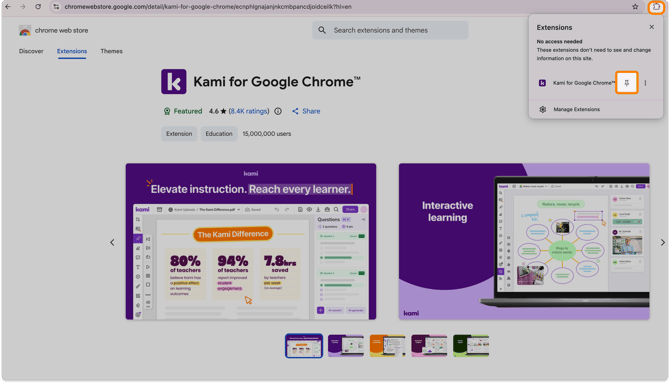This screenshot has height=383, width=670.
Task: Click the chrome web store title
Action: click(x=62, y=30)
